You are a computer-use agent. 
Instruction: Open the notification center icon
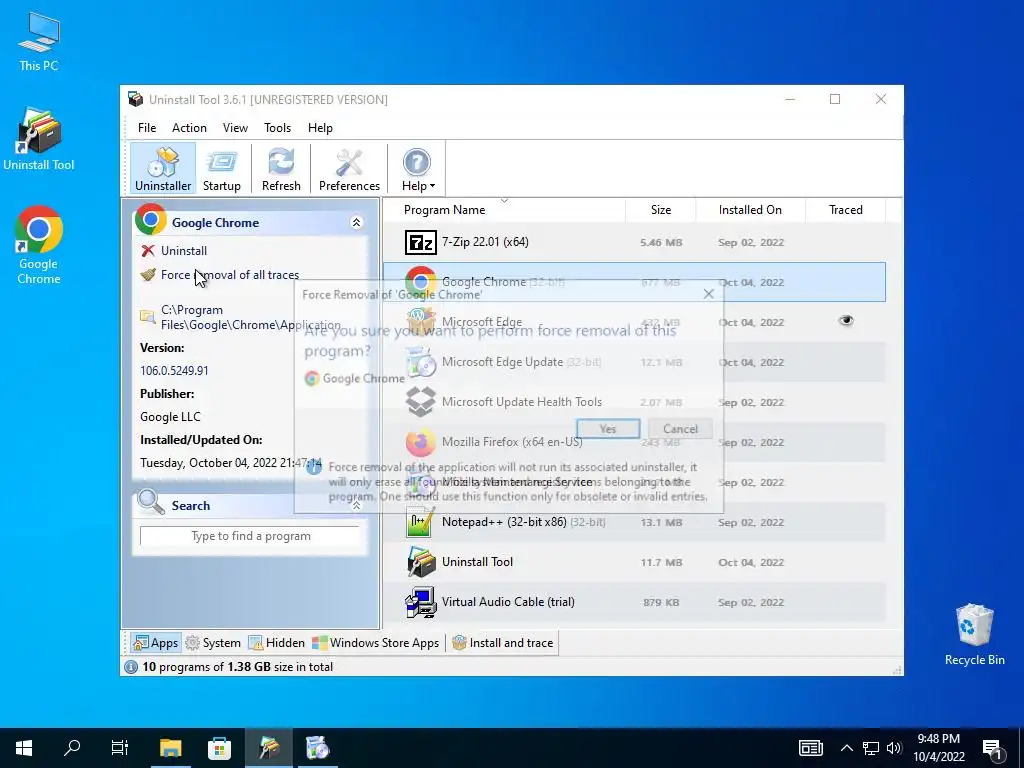point(993,749)
